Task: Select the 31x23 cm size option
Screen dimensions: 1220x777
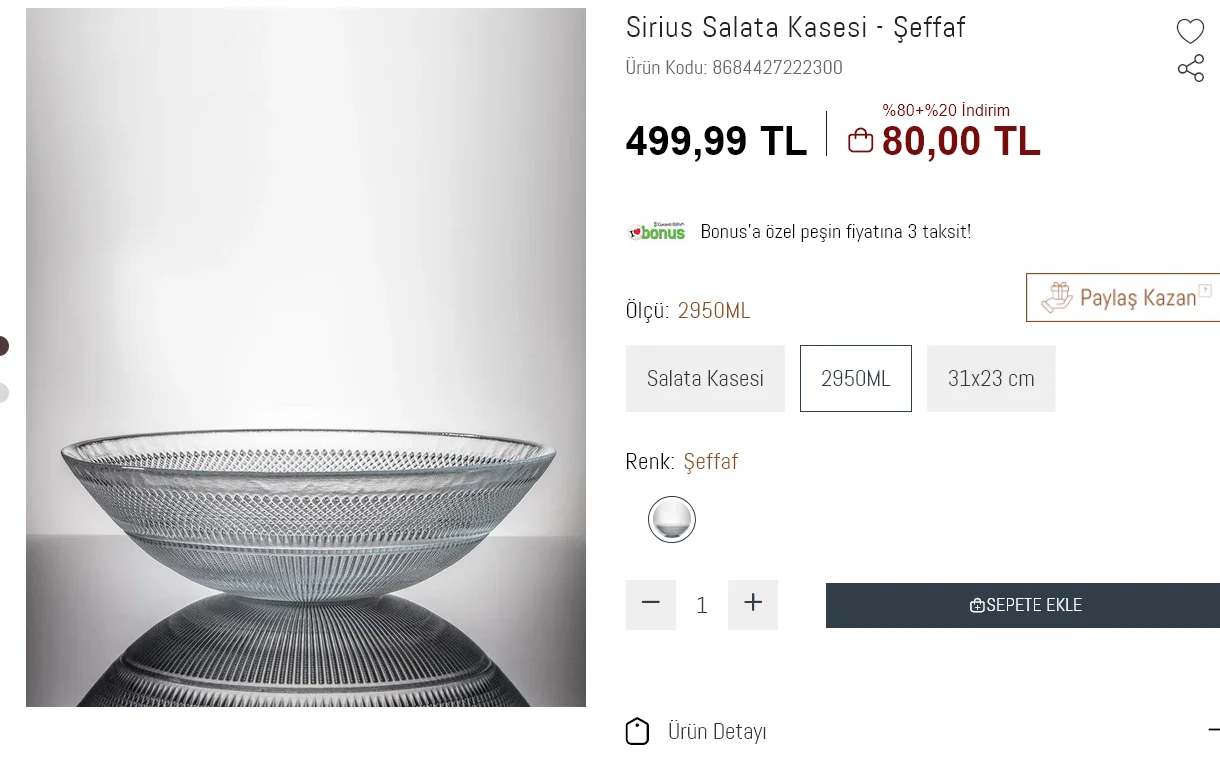Action: [x=991, y=378]
